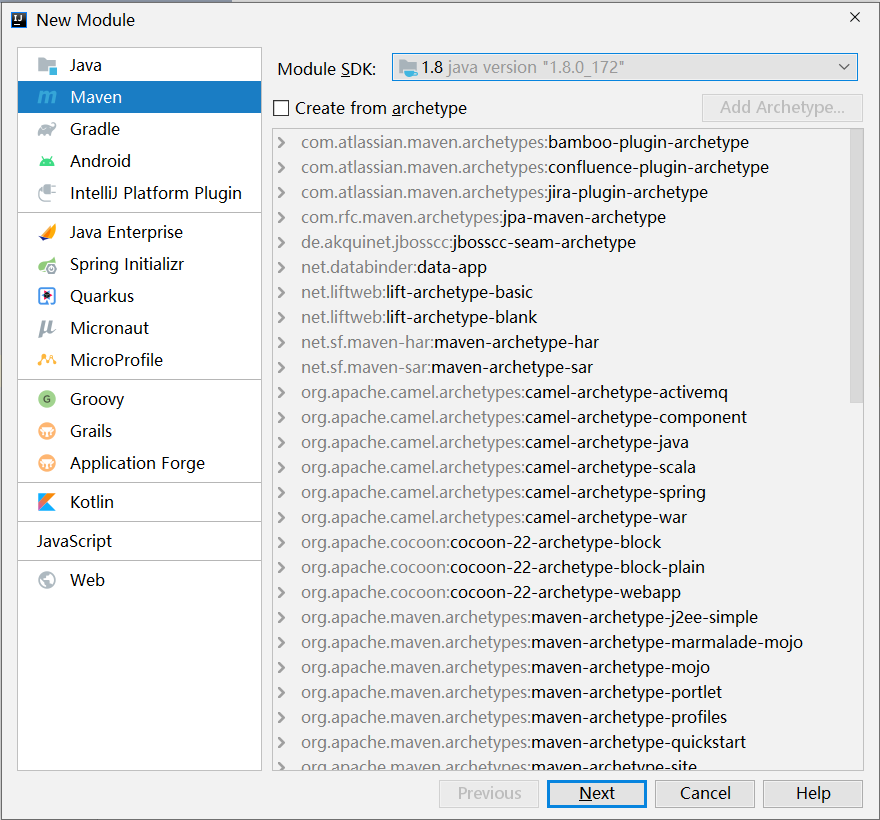Click the Micronaut mu icon

point(47,328)
